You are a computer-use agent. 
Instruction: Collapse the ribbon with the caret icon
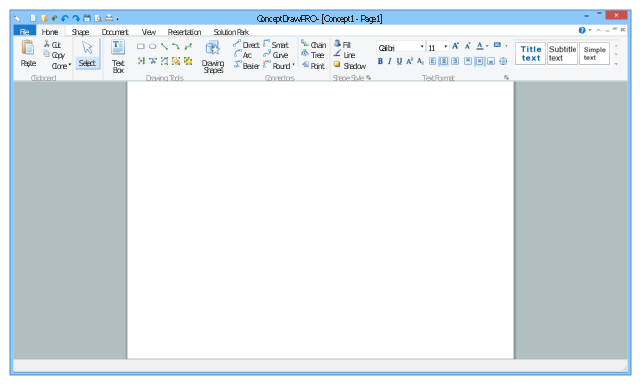[598, 30]
